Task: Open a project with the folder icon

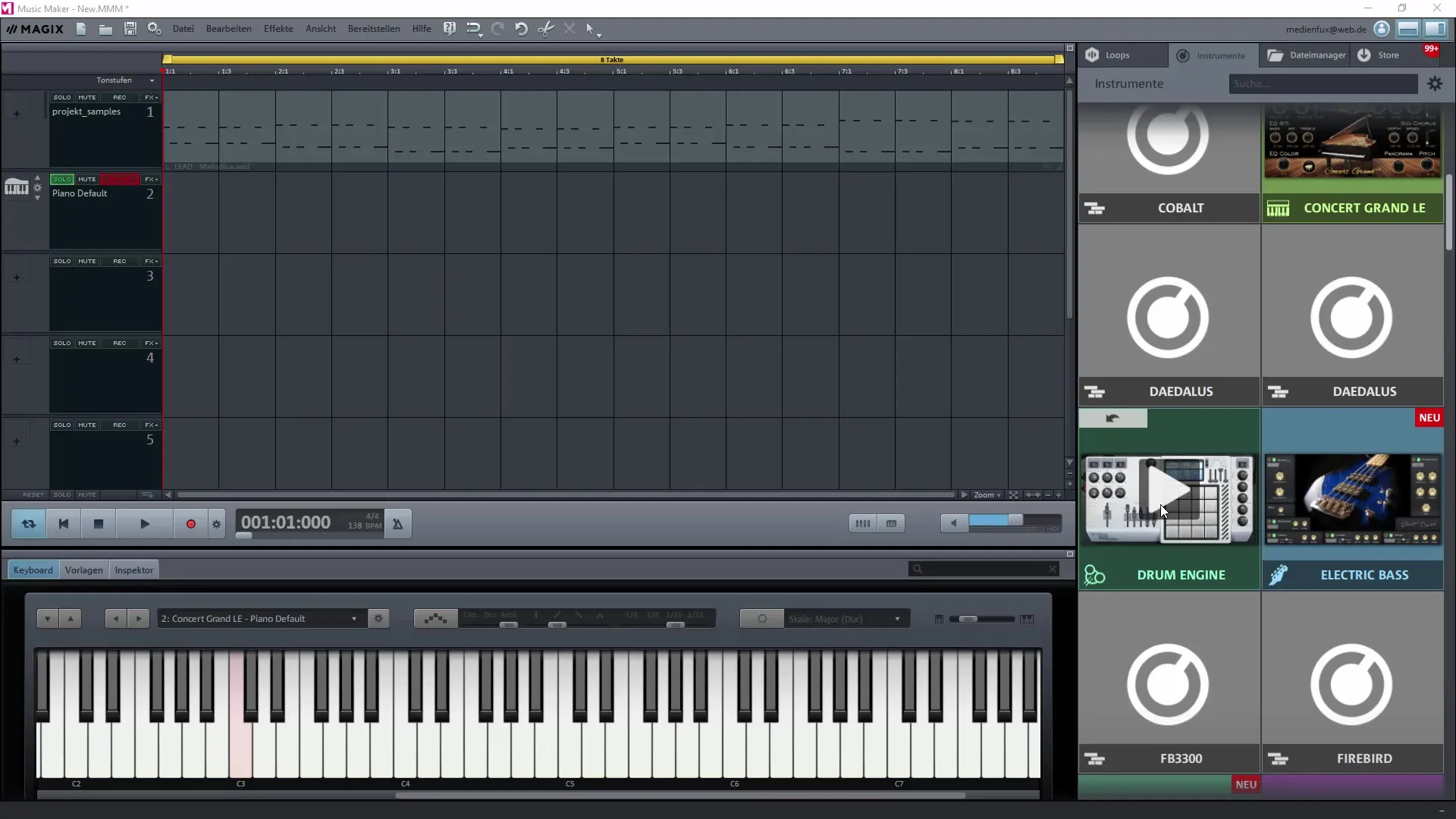Action: click(105, 29)
